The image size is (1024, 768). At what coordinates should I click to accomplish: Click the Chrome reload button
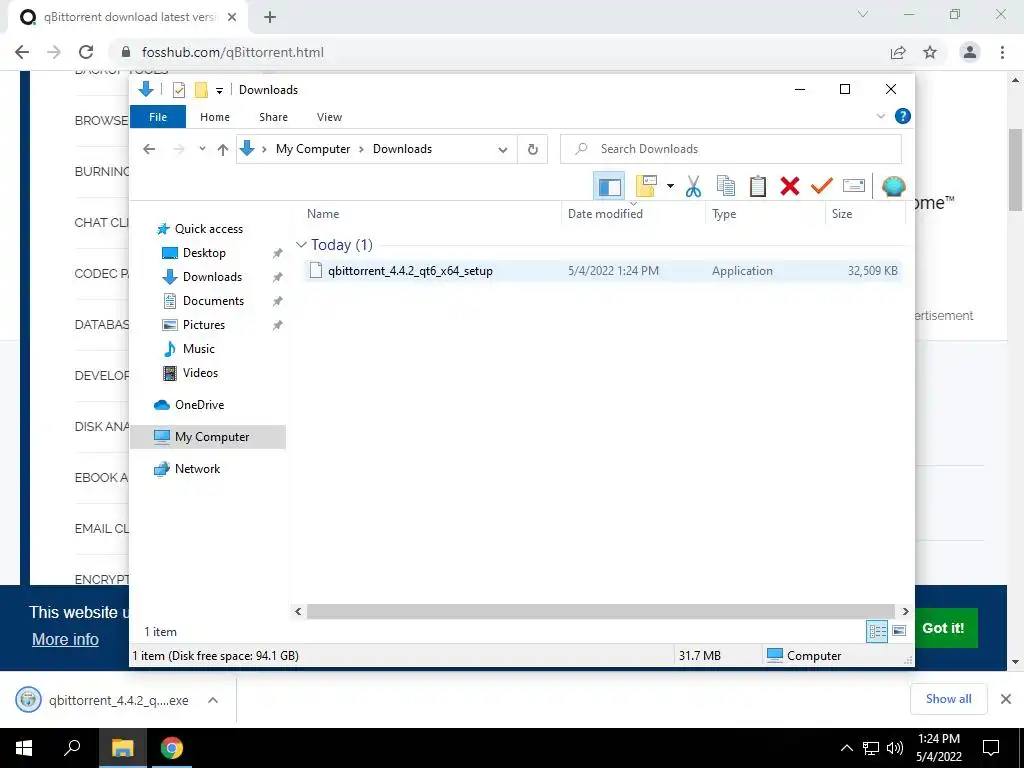click(86, 52)
